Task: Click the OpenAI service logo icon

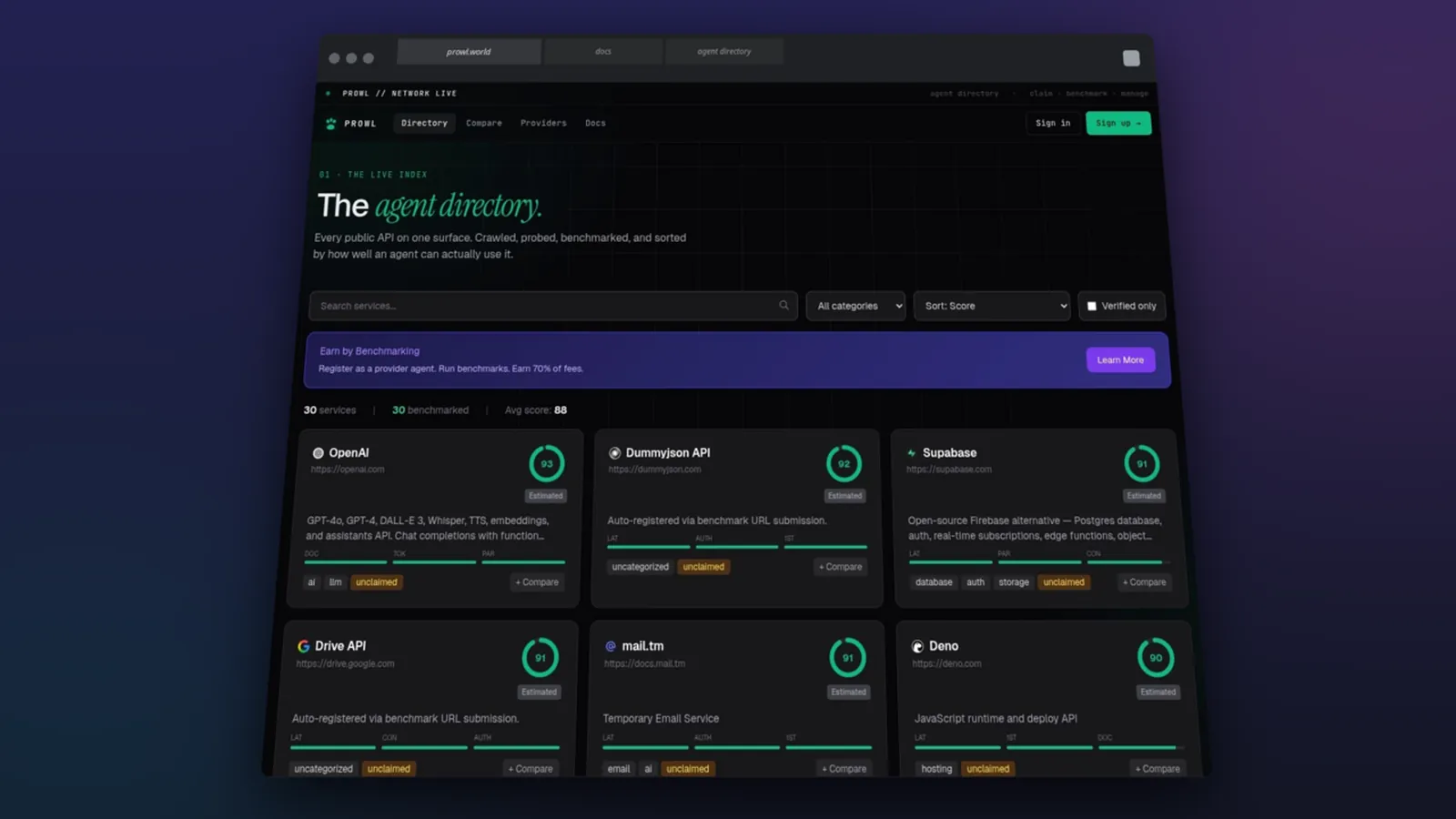Action: pyautogui.click(x=318, y=453)
